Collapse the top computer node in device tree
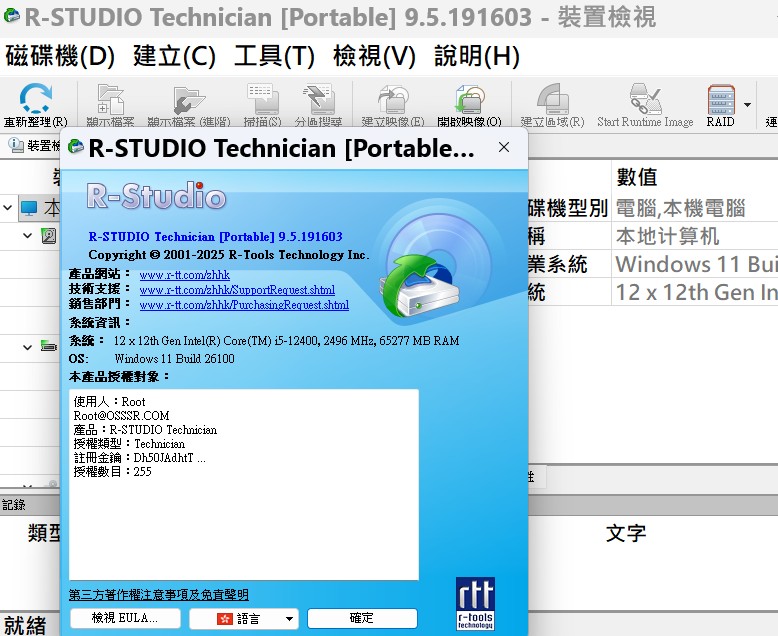This screenshot has width=778, height=636. 8,208
